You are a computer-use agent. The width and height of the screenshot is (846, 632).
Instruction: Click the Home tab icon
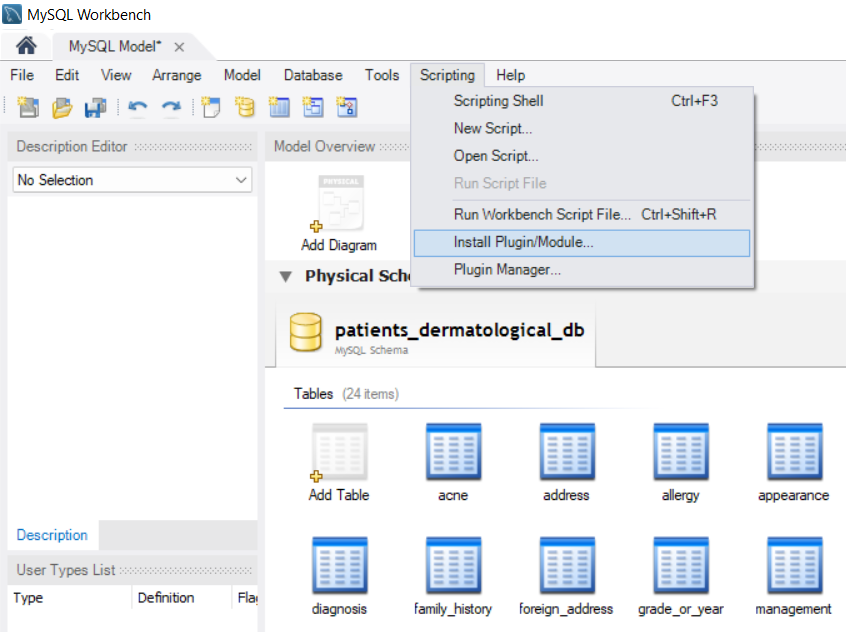click(24, 45)
